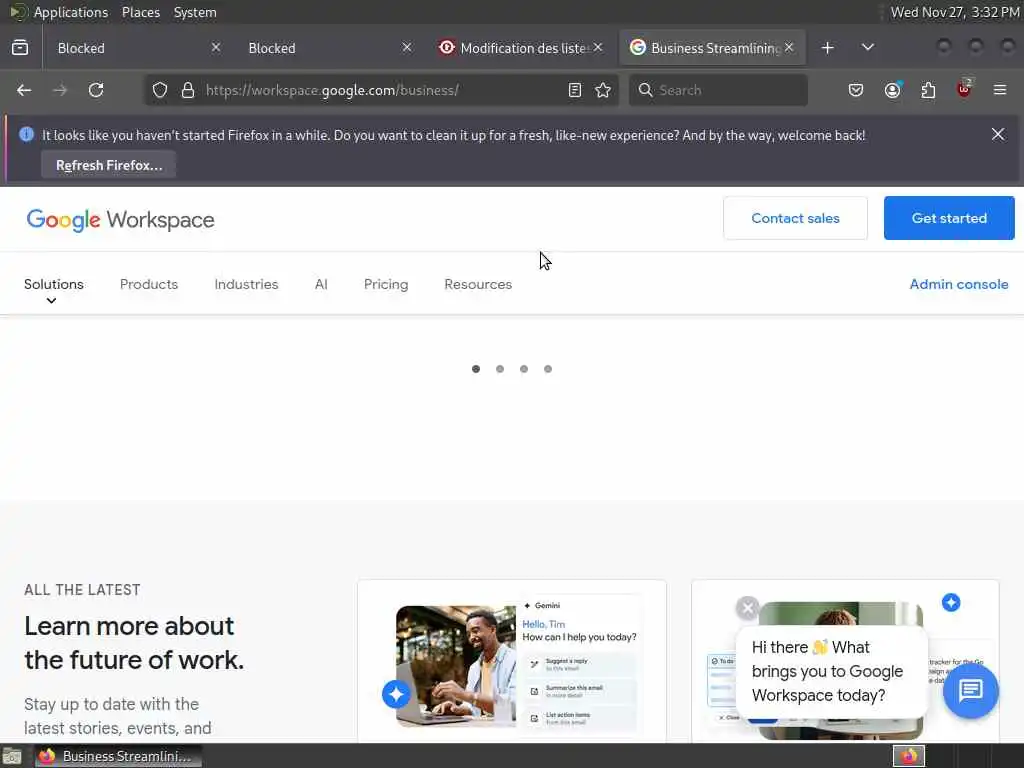Open the AI navigation item
The height and width of the screenshot is (768, 1024).
(321, 284)
